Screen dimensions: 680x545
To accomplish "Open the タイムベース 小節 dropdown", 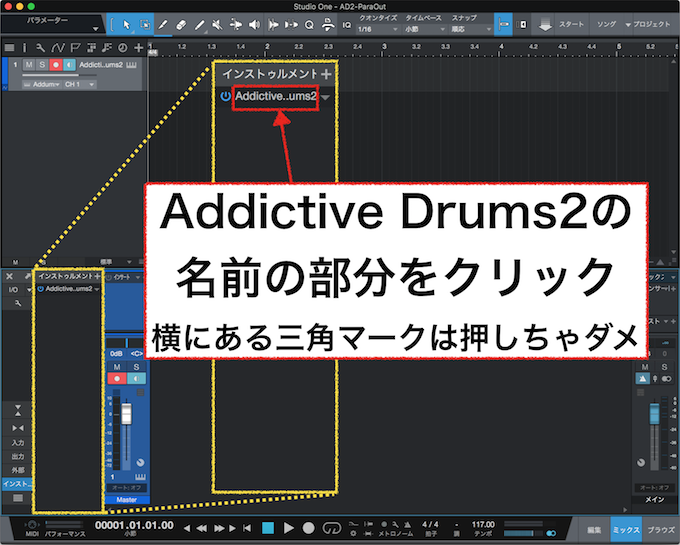I will [425, 29].
